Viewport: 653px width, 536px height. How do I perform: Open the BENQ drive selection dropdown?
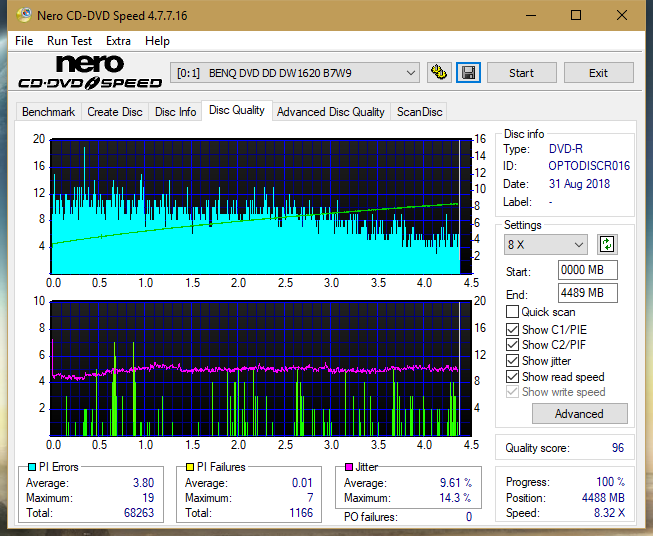coord(295,73)
